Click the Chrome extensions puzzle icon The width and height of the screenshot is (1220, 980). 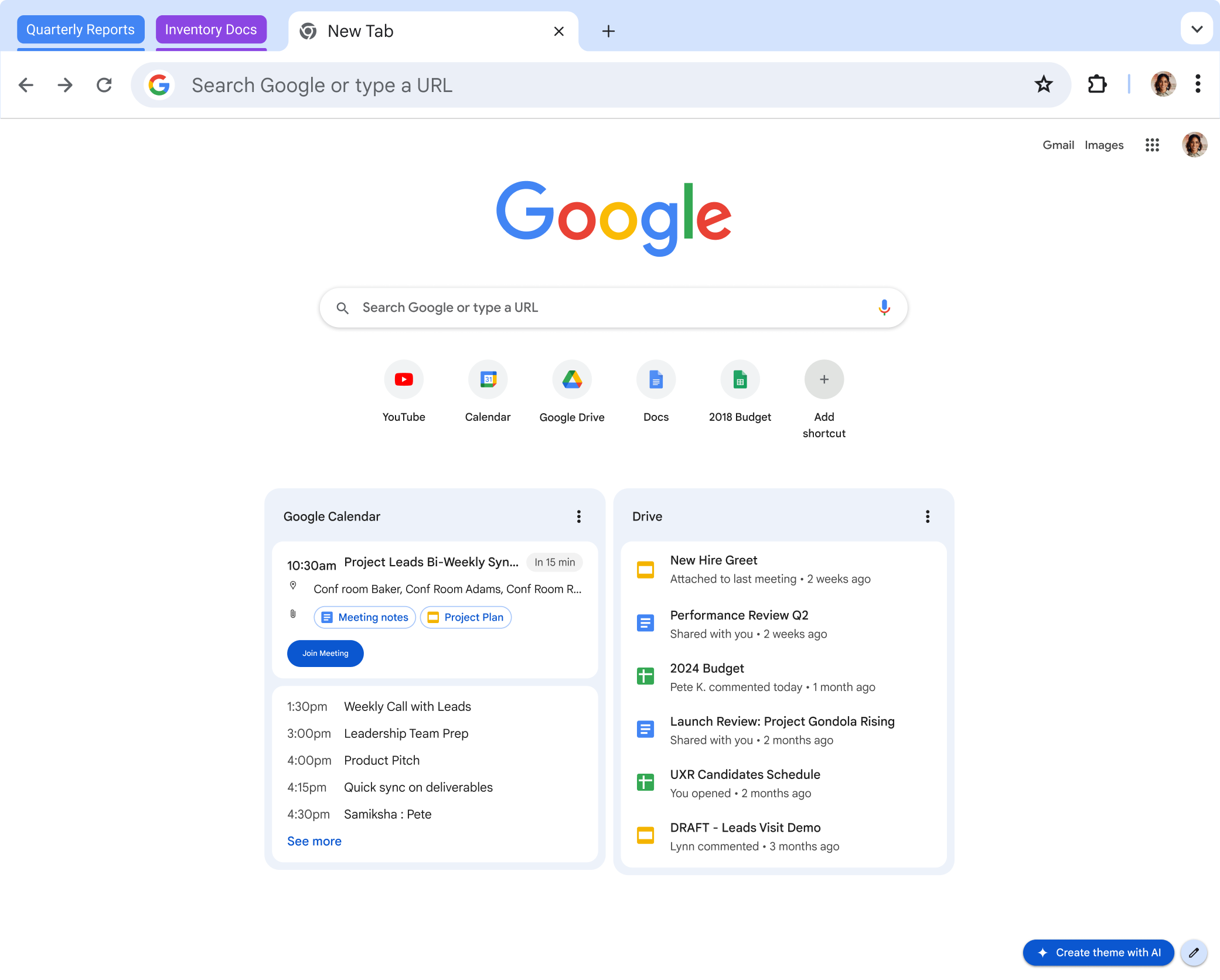pos(1097,84)
